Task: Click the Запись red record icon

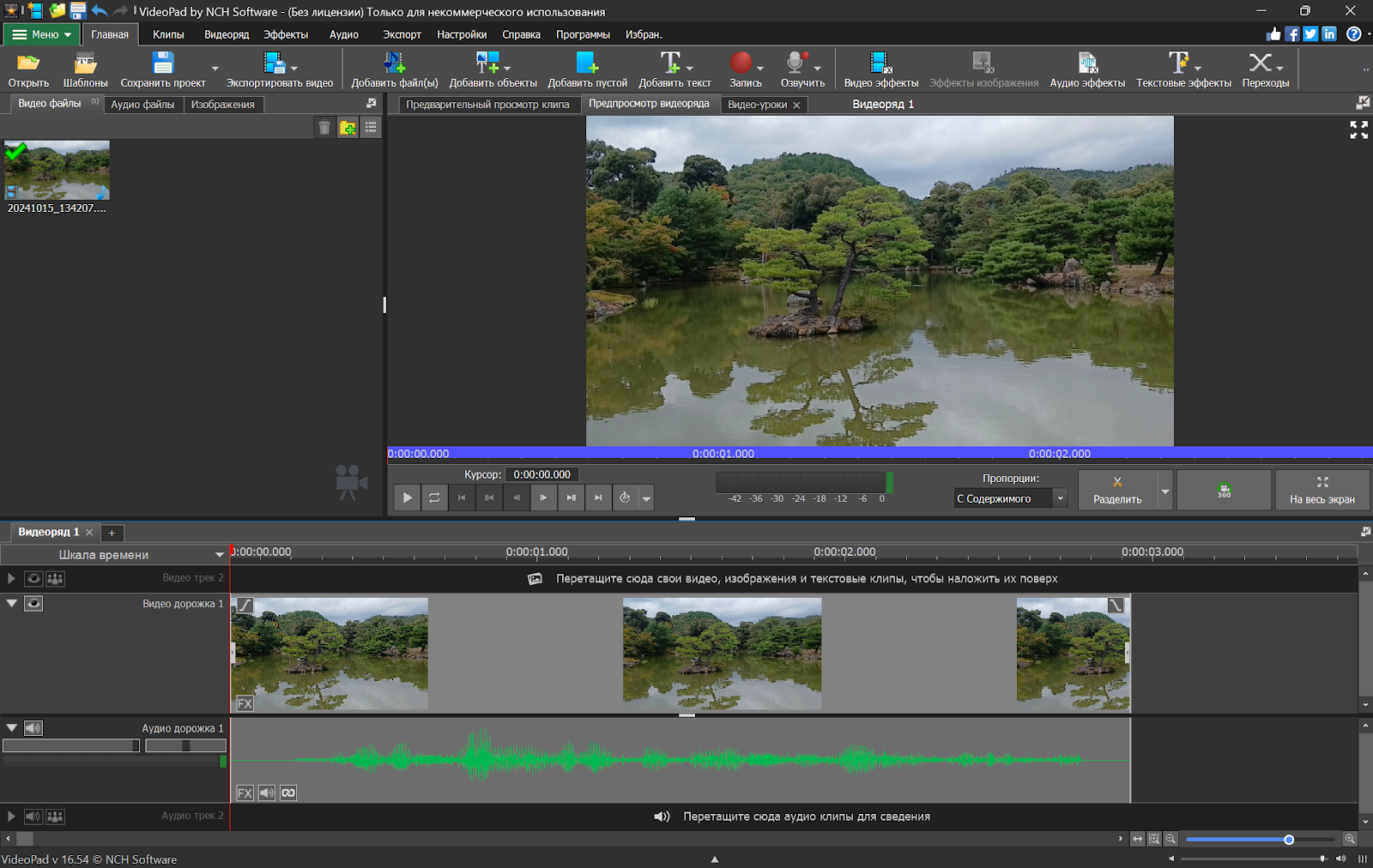Action: 741,63
